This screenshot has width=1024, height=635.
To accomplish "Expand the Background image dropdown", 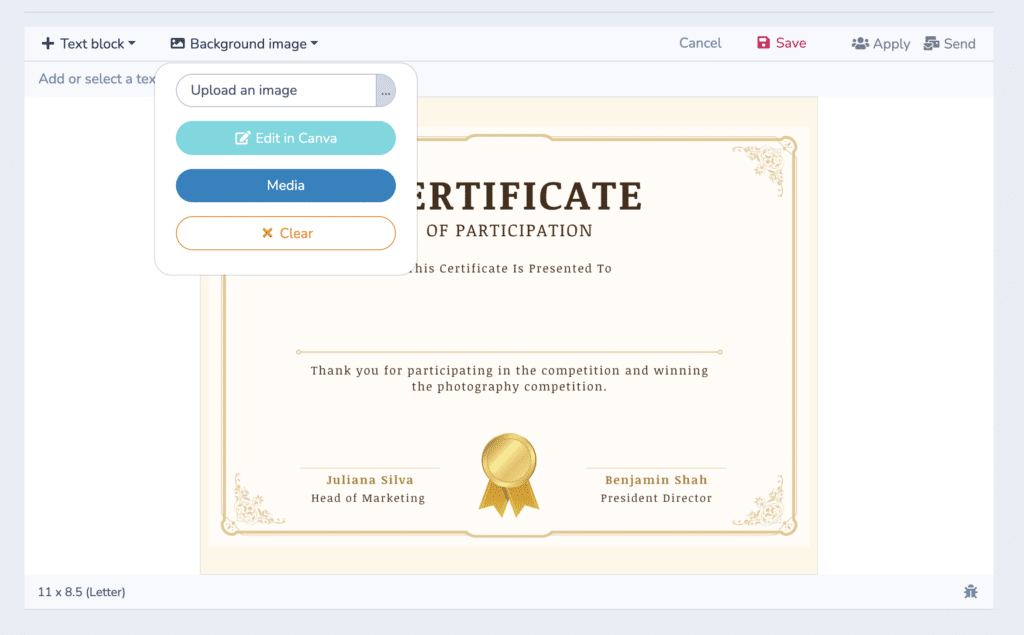I will point(245,43).
